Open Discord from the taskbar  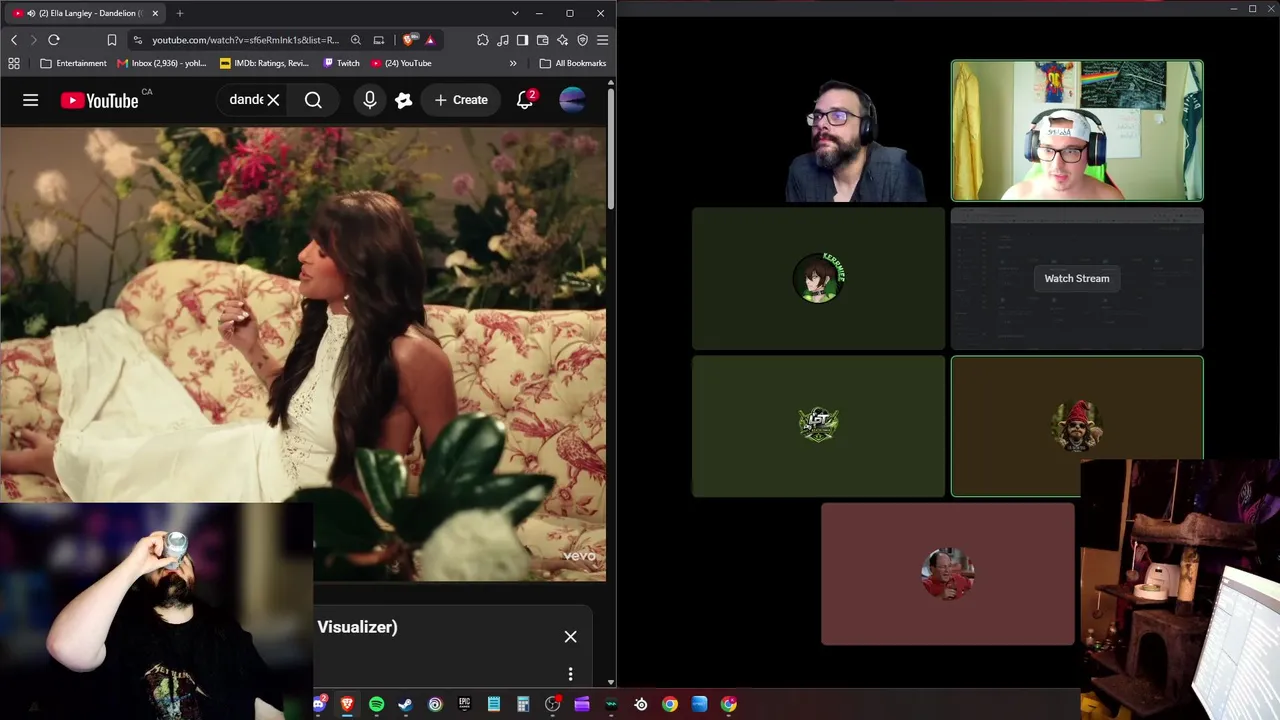(x=319, y=704)
